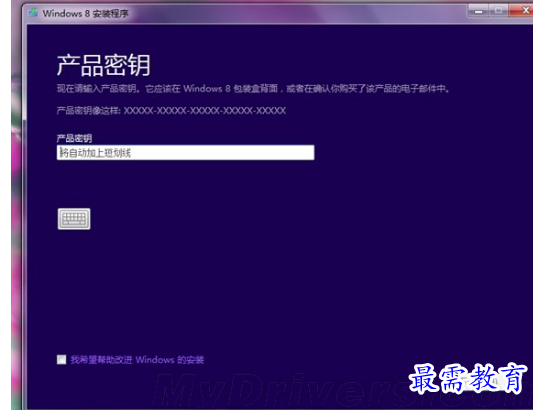533x410 pixels.
Task: Close the Windows 8 setup window
Action: [521, 11]
